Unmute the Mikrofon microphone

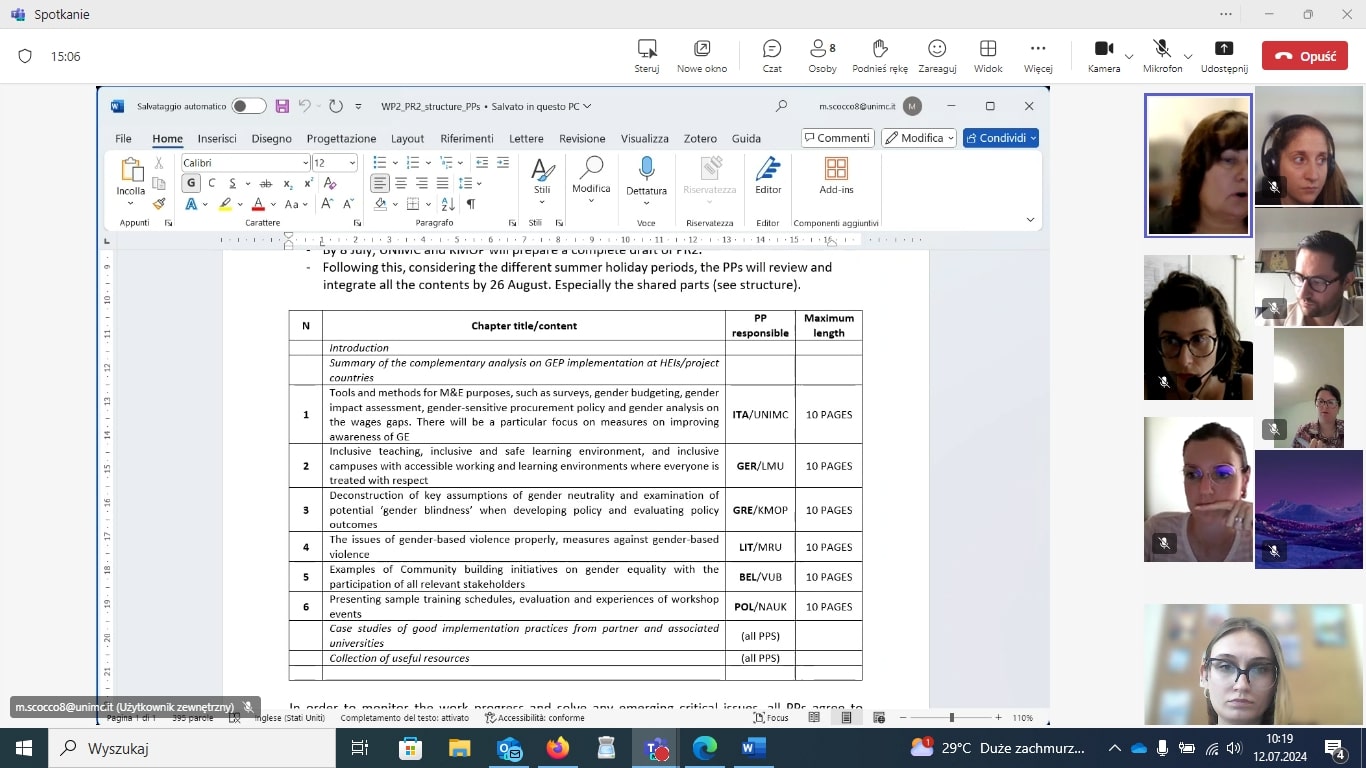1162,56
